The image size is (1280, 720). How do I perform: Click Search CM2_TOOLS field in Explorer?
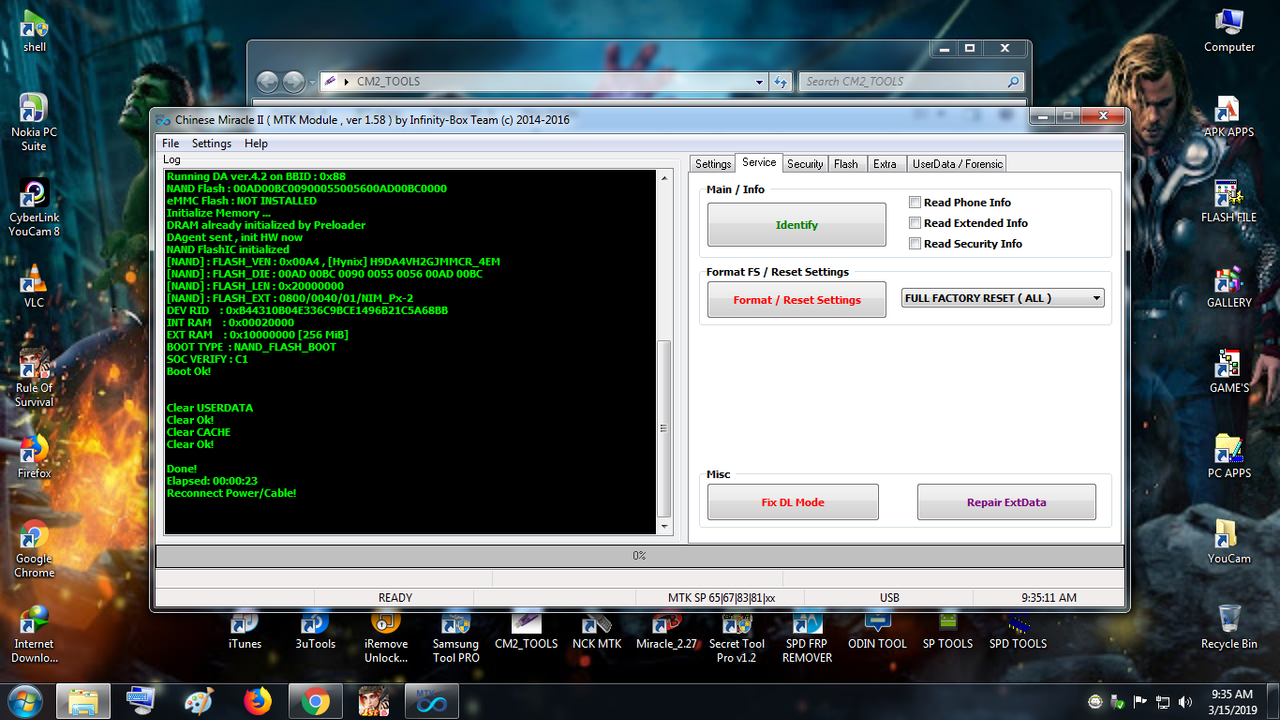pos(912,82)
